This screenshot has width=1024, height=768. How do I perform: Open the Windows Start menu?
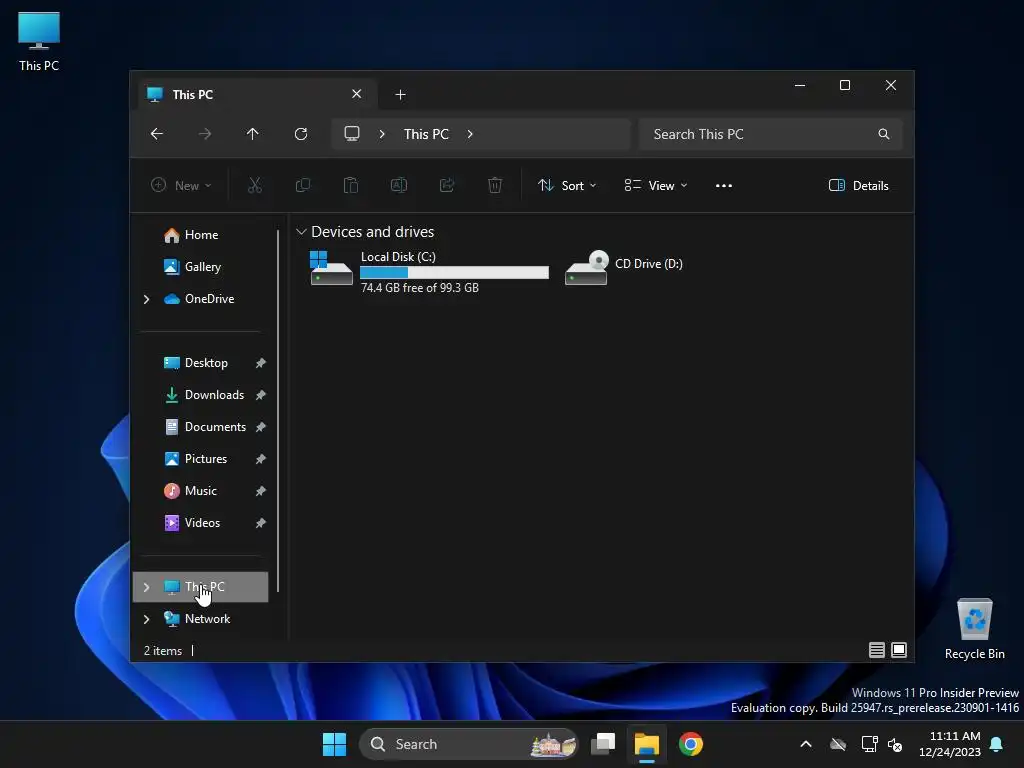334,744
